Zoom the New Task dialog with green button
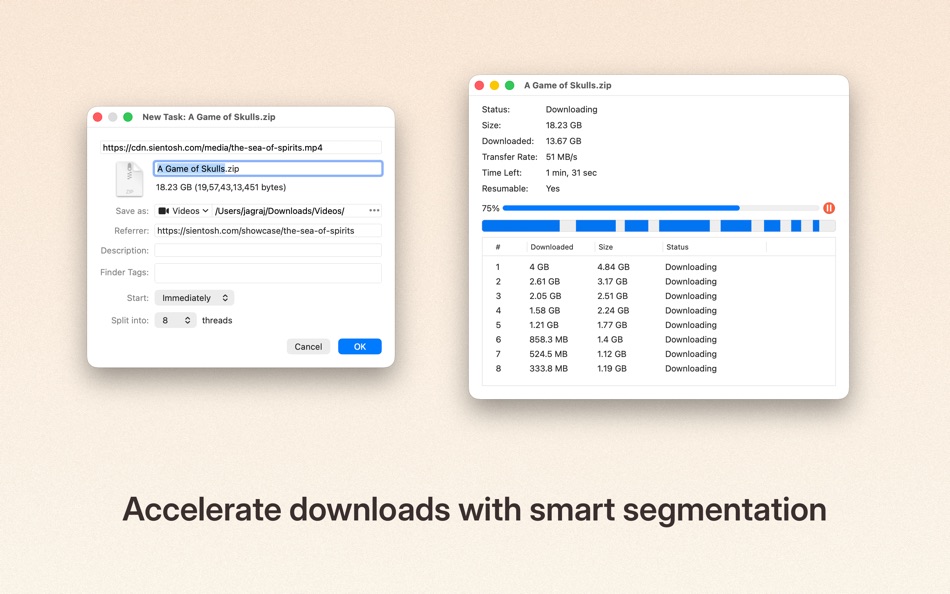 tap(128, 117)
